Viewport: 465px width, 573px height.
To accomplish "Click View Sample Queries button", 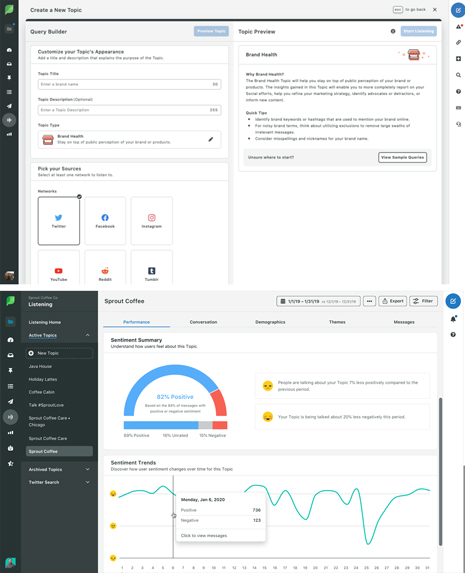I will [x=402, y=158].
